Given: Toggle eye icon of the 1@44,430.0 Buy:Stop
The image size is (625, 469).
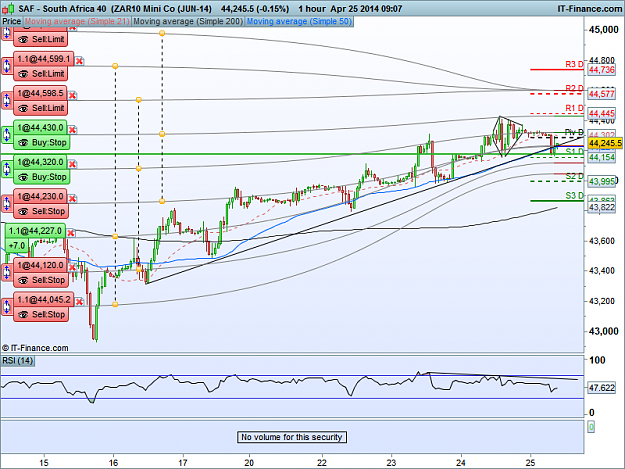Looking at the screenshot, I should pyautogui.click(x=23, y=143).
